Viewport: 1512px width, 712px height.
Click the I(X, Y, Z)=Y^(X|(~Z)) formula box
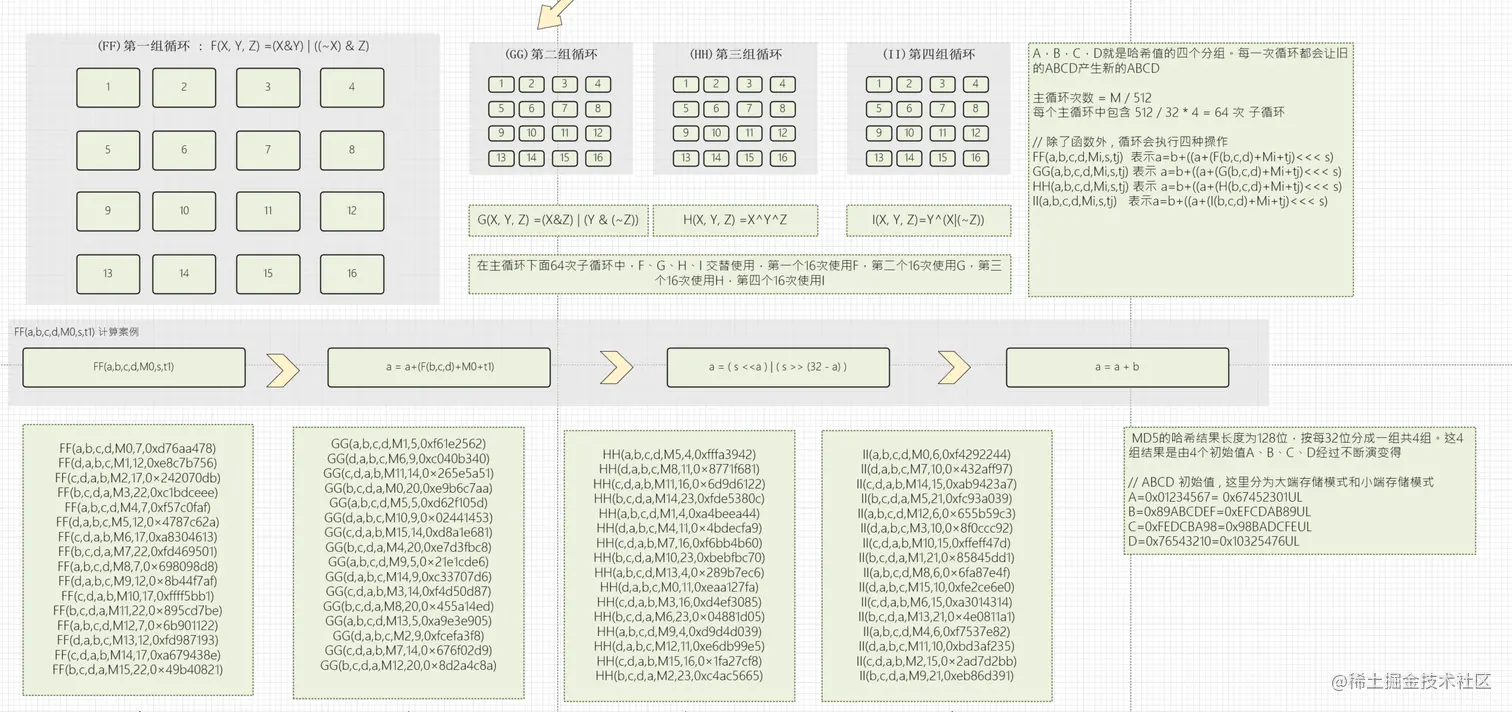pyautogui.click(x=928, y=220)
